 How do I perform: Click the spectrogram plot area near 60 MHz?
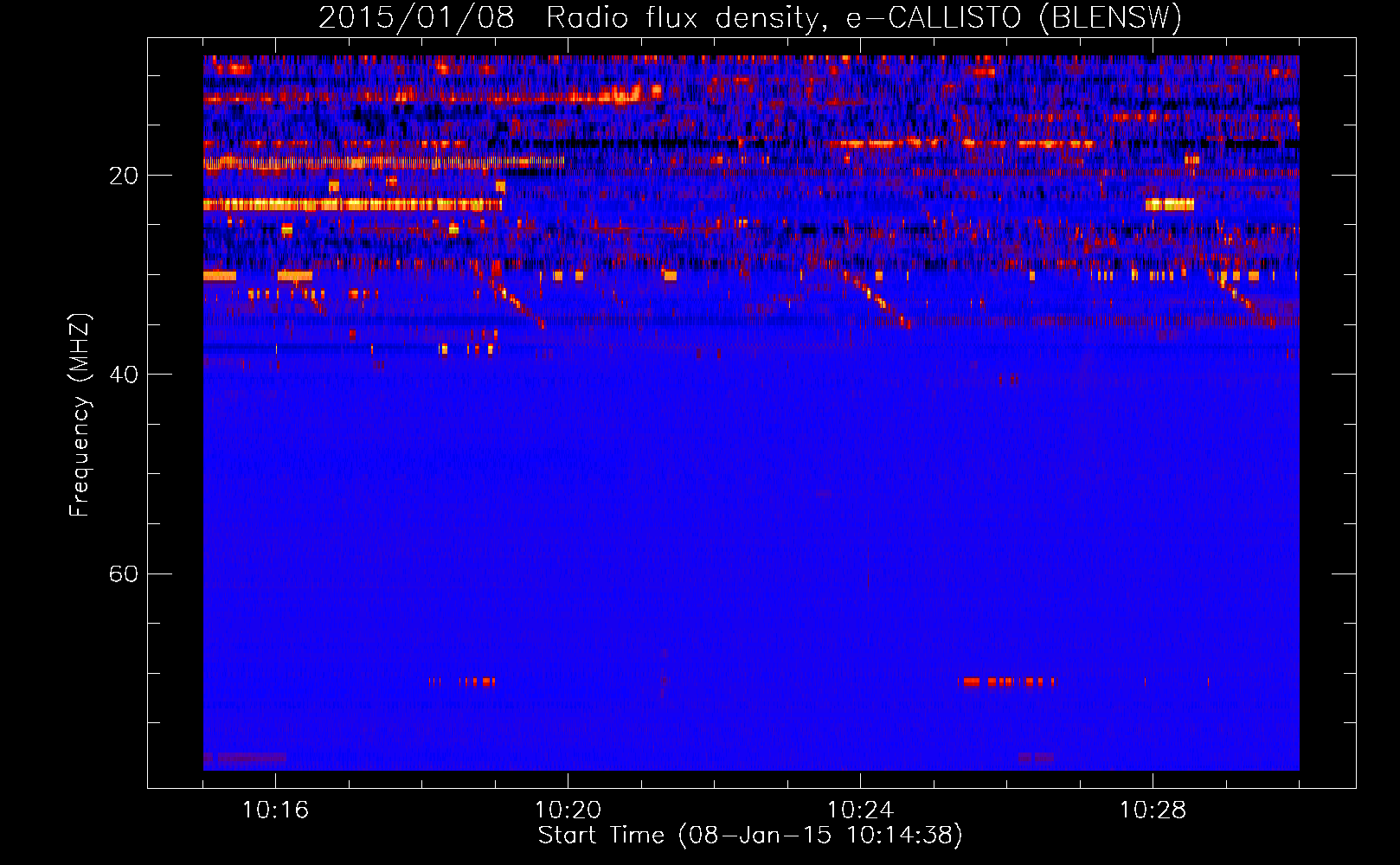point(751,573)
